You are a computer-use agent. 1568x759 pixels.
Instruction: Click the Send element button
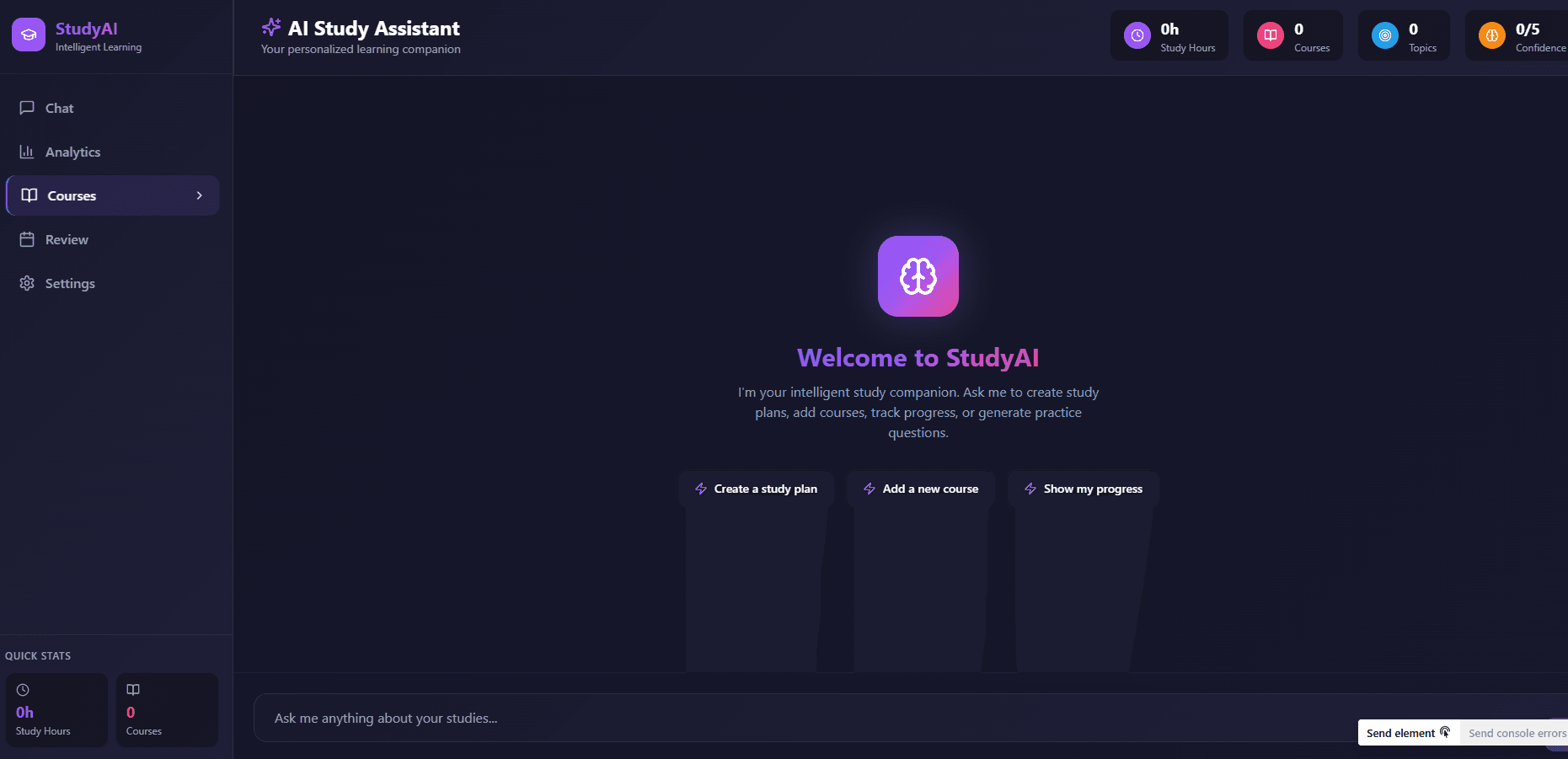coord(1407,733)
